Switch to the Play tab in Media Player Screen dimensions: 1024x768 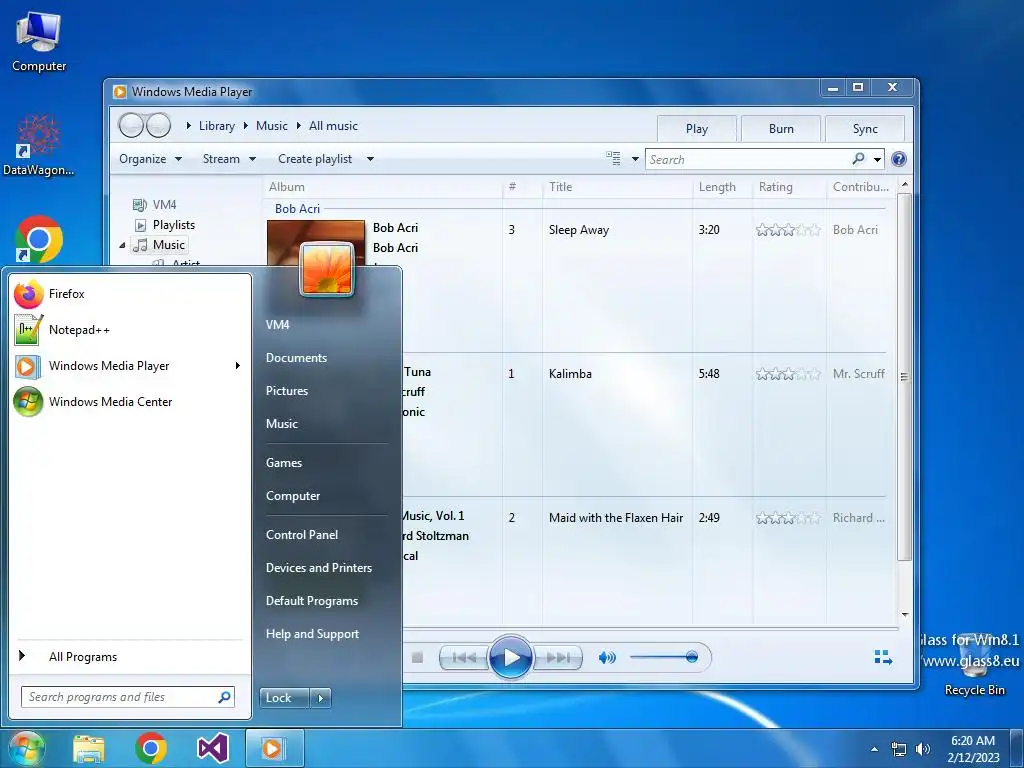697,129
